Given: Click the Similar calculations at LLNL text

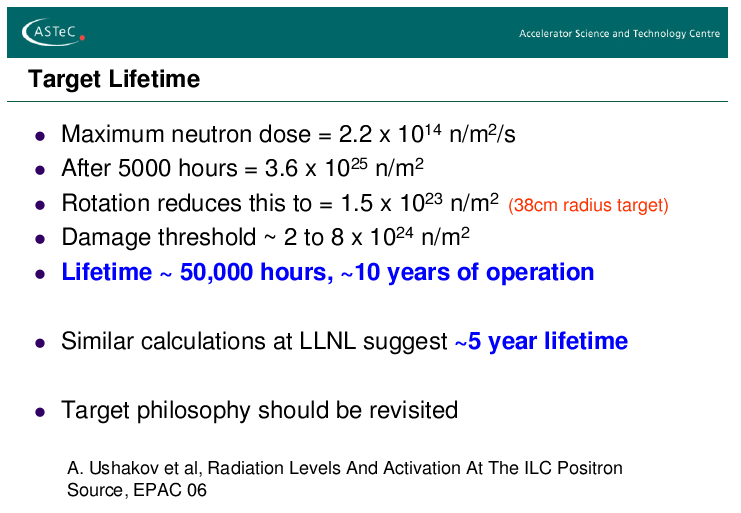Looking at the screenshot, I should 254,342.
